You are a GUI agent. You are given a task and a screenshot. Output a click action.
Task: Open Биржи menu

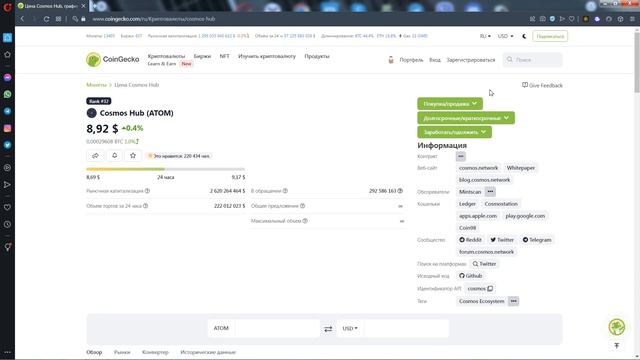pyautogui.click(x=202, y=56)
